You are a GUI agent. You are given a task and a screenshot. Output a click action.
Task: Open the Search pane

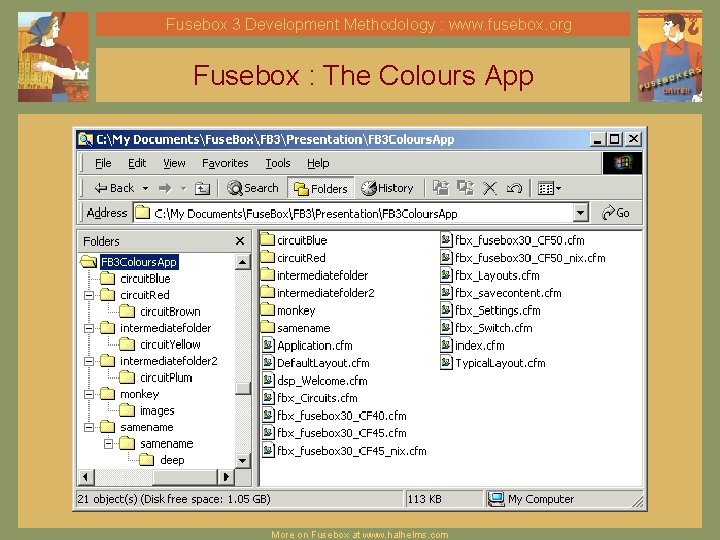(253, 188)
